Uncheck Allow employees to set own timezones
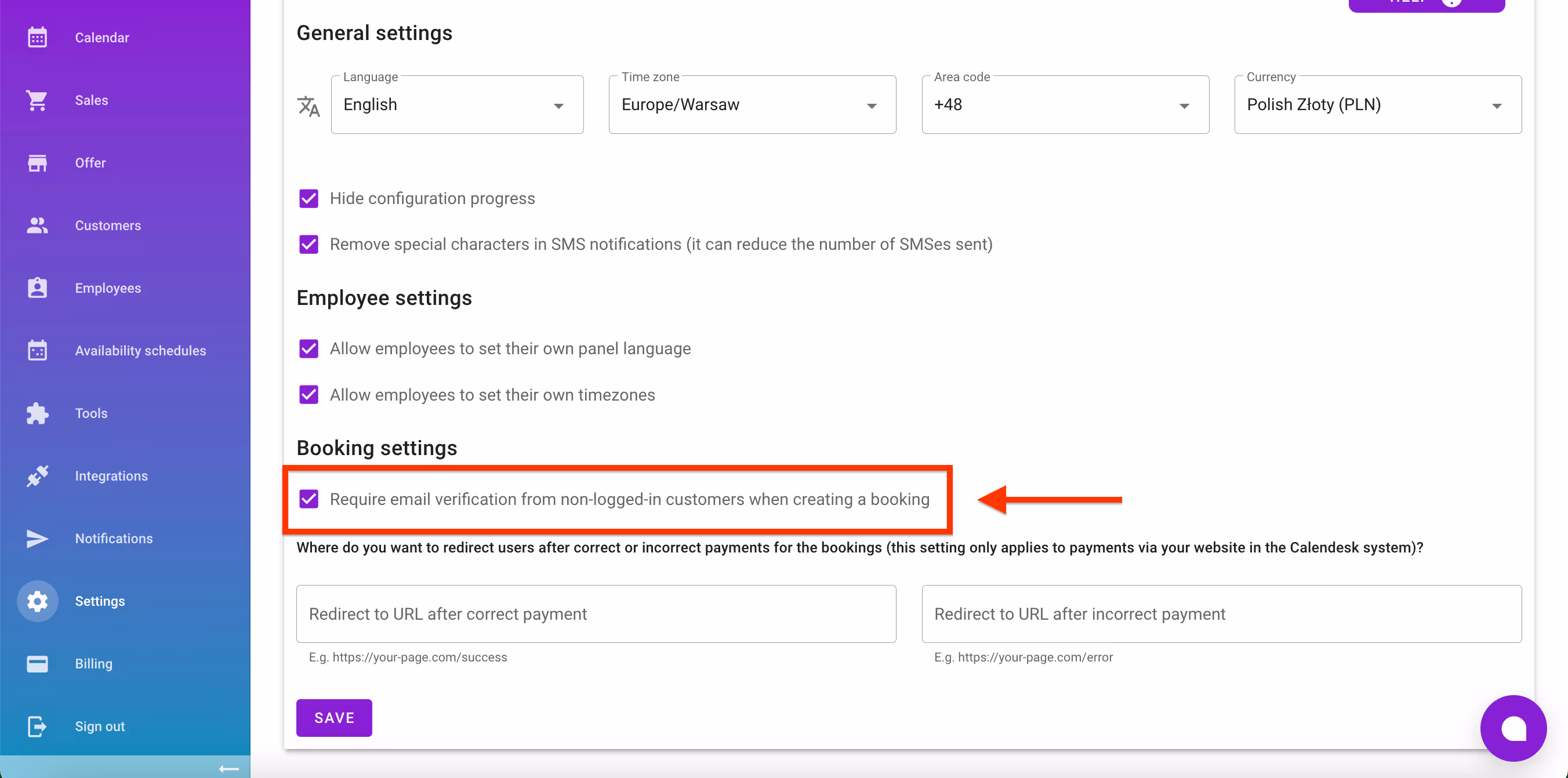The image size is (1568, 778). [x=308, y=394]
